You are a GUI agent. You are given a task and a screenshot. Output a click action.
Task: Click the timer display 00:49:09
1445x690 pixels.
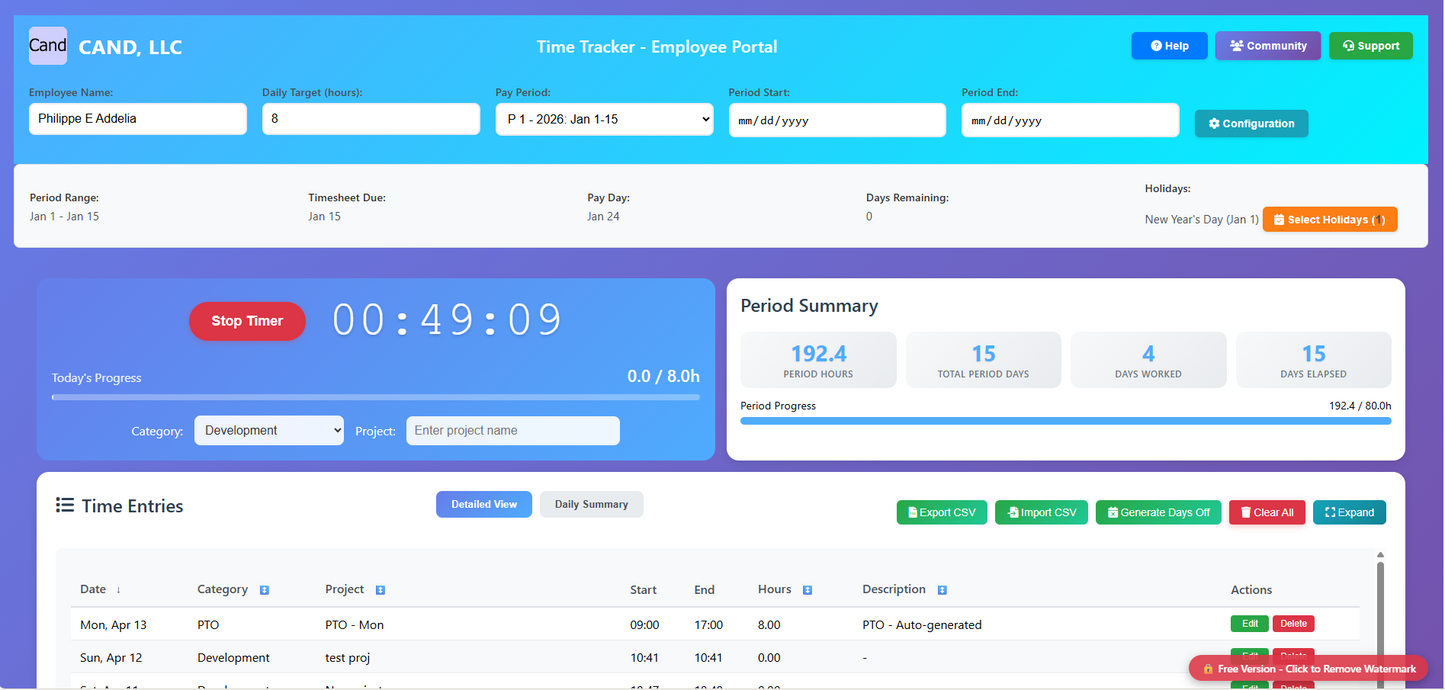(448, 320)
